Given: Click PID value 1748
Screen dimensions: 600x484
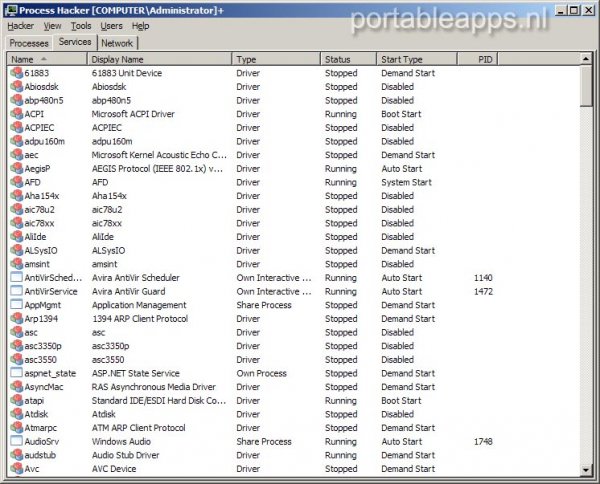Looking at the screenshot, I should (x=483, y=442).
